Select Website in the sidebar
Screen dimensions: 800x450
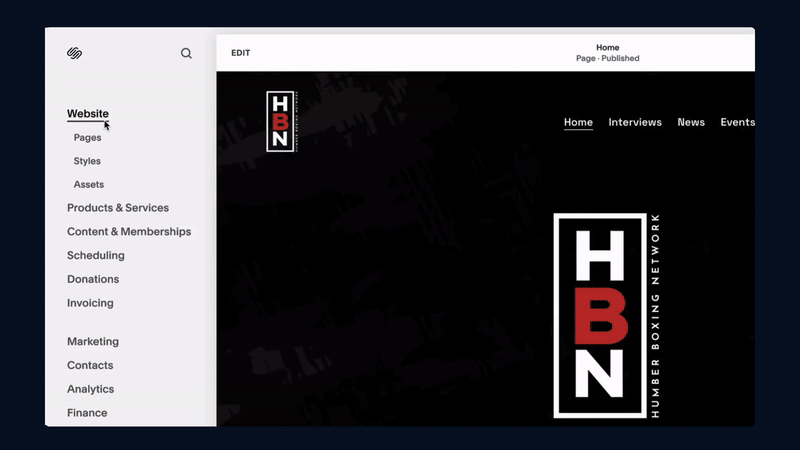(88, 113)
